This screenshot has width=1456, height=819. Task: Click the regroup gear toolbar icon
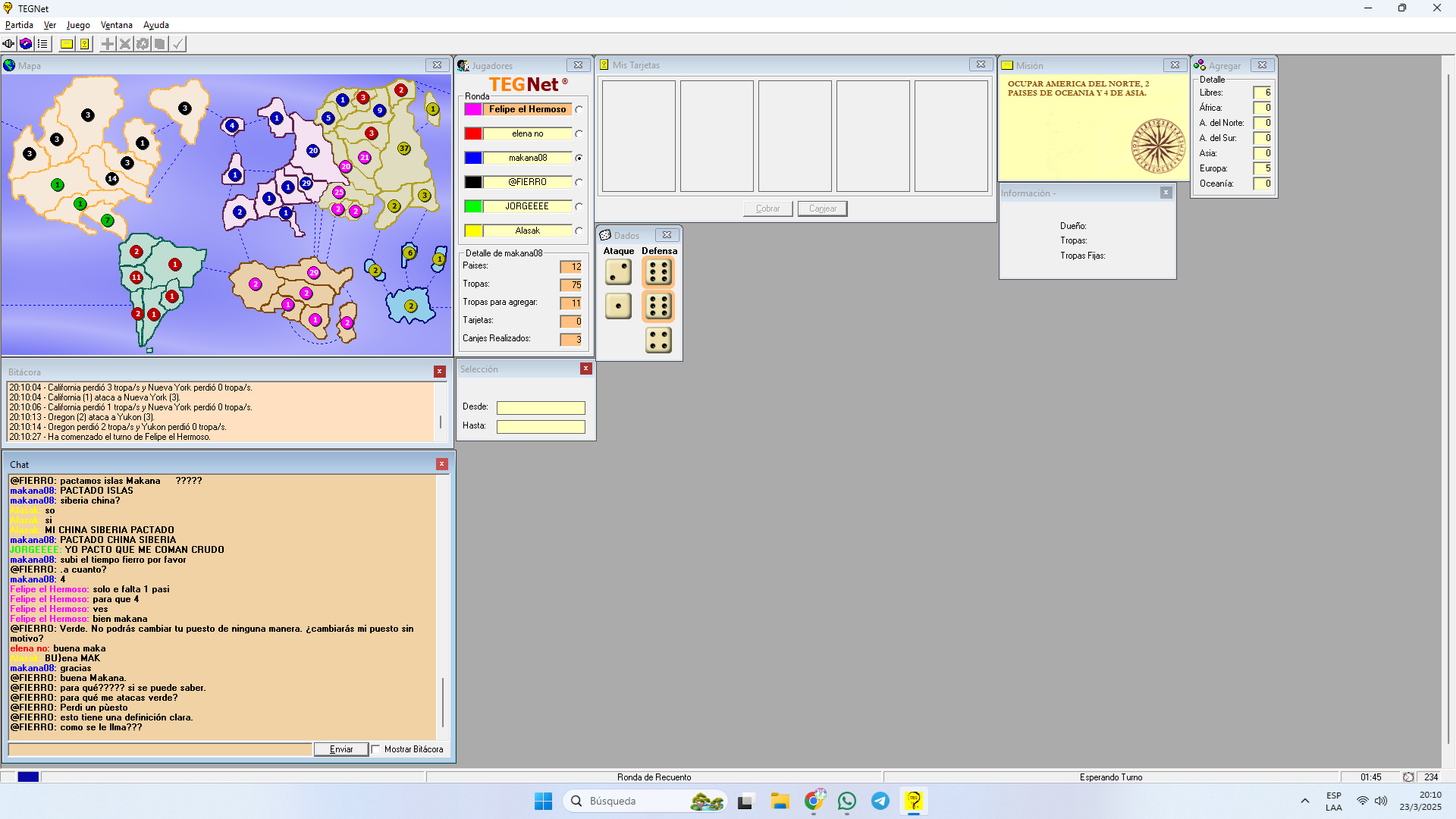pos(143,44)
